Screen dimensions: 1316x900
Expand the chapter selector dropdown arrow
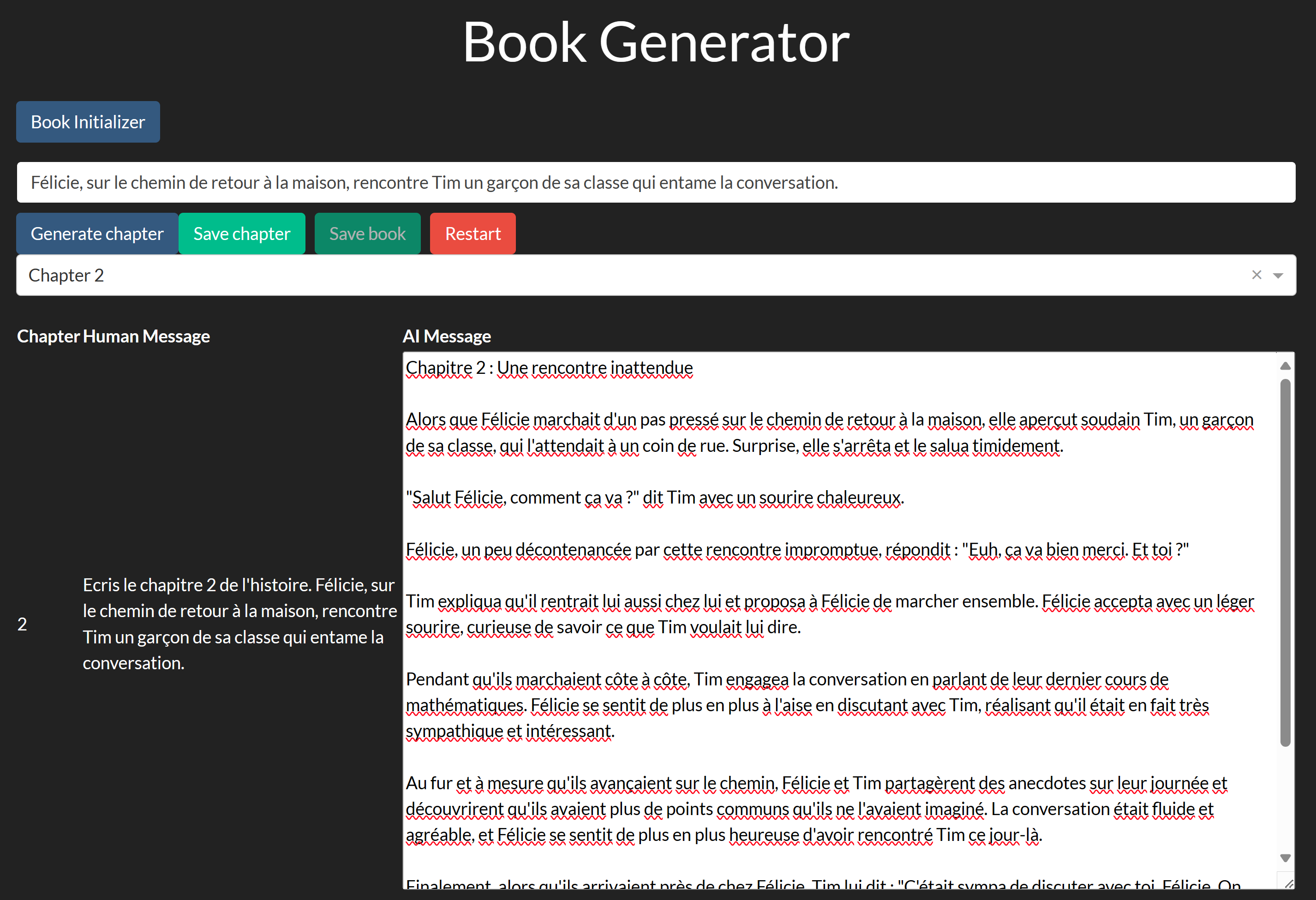tap(1278, 275)
